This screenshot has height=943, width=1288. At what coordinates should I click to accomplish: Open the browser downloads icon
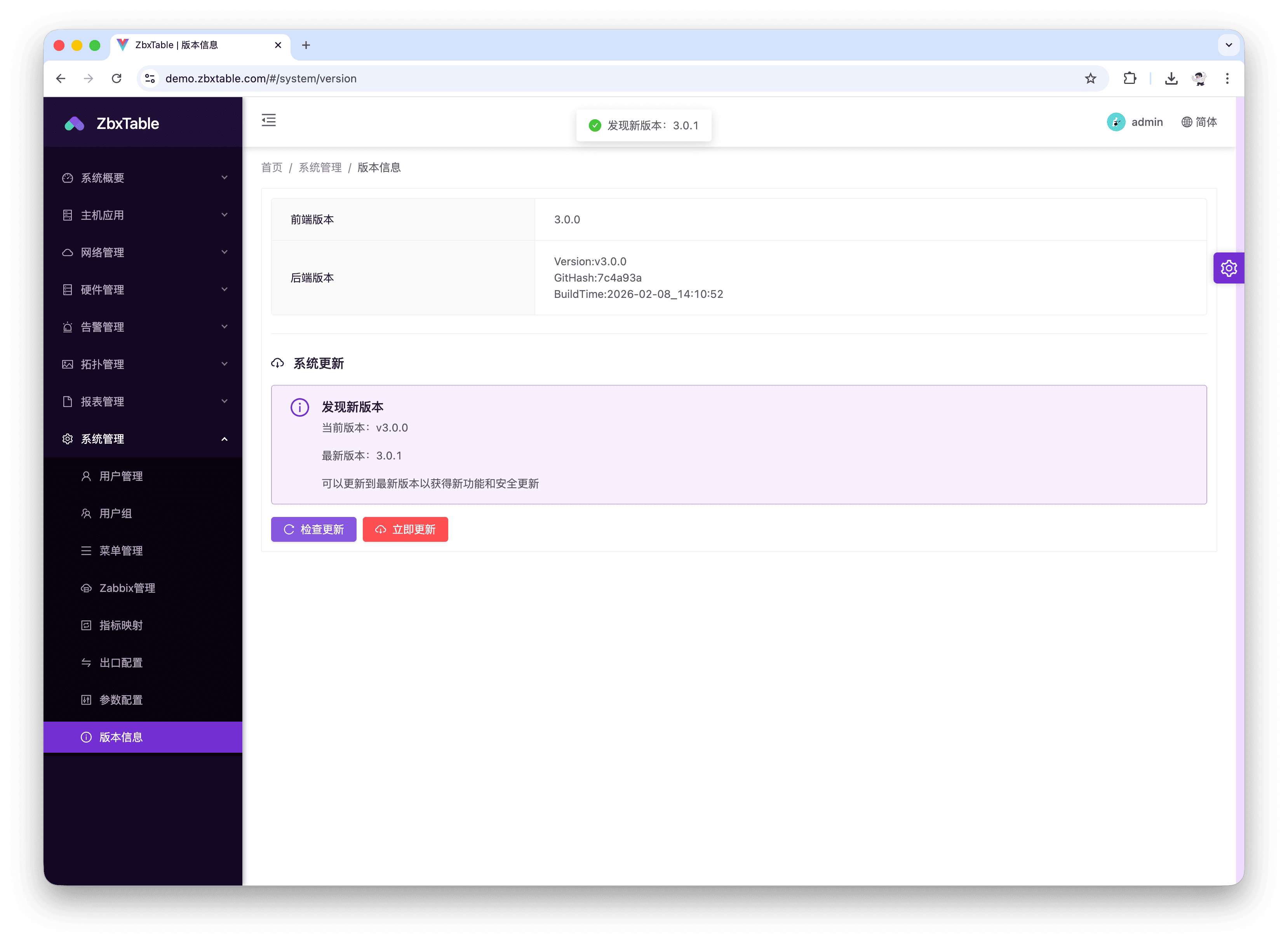point(1171,79)
